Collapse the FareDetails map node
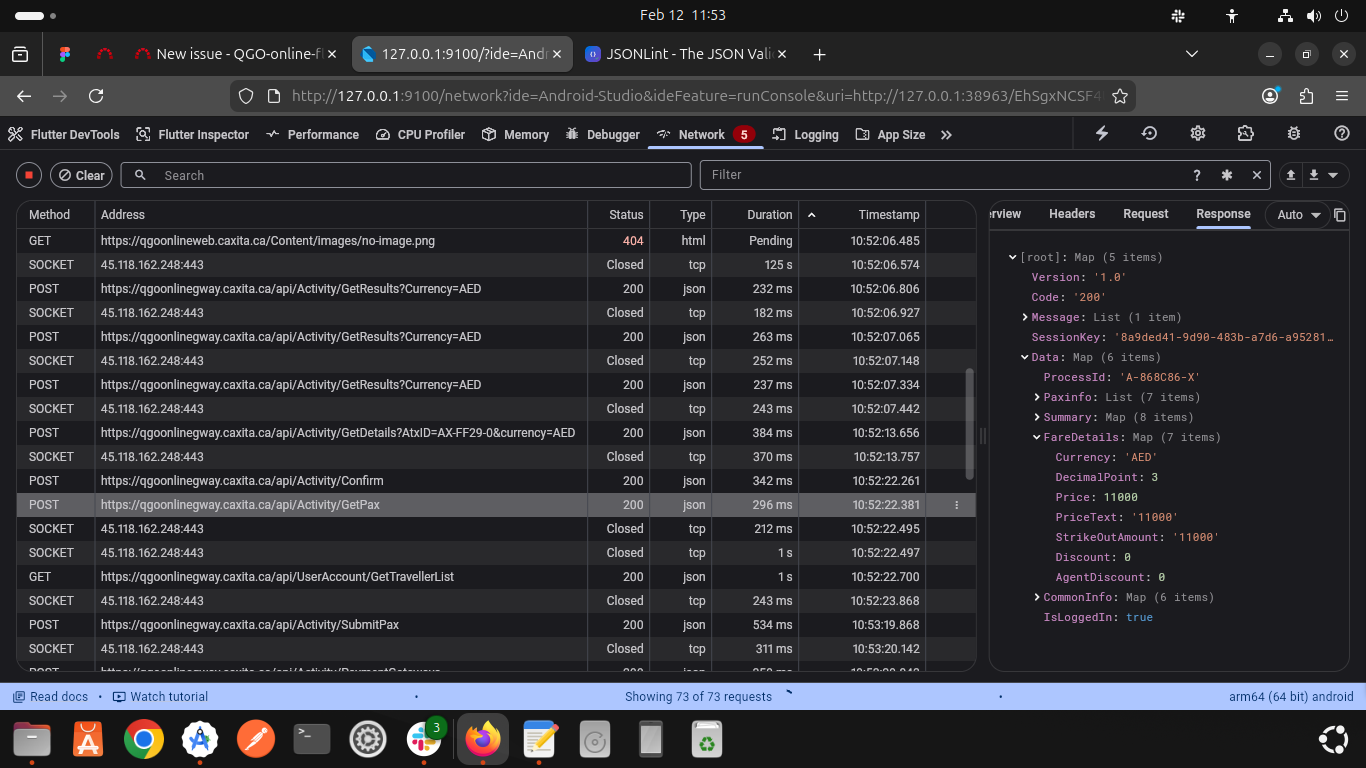 [1037, 437]
